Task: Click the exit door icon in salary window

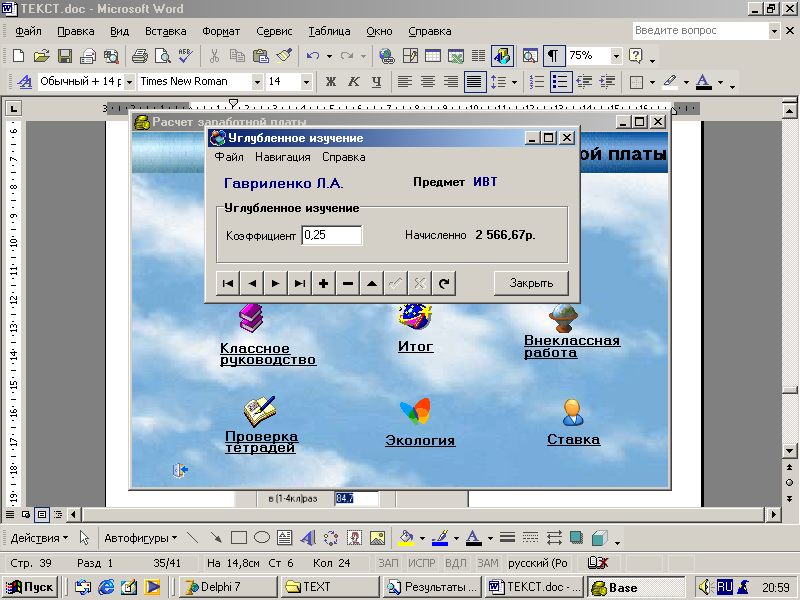Action: [180, 470]
